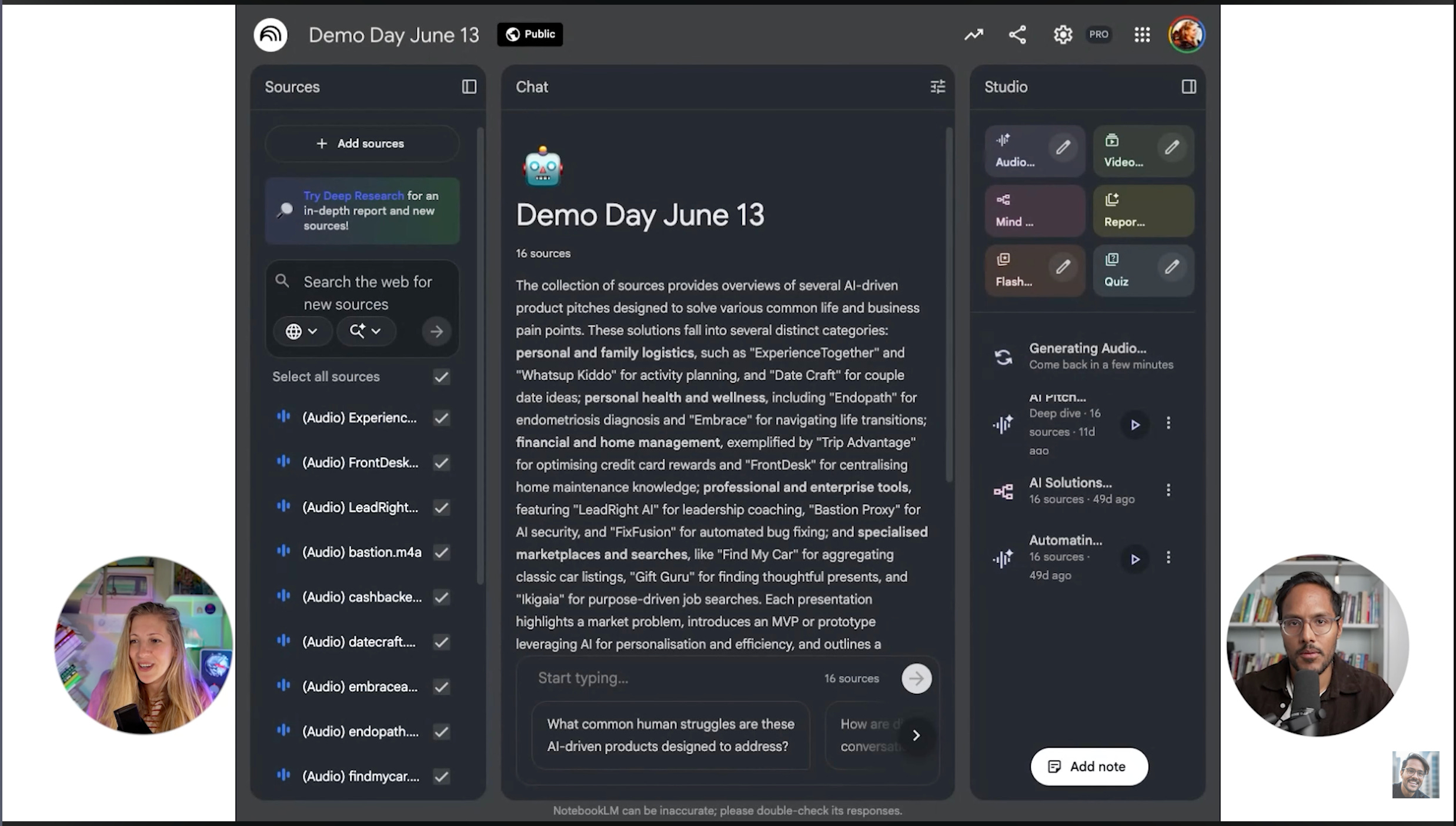Expand the research mode dropdown
The height and width of the screenshot is (826, 1456).
click(365, 331)
